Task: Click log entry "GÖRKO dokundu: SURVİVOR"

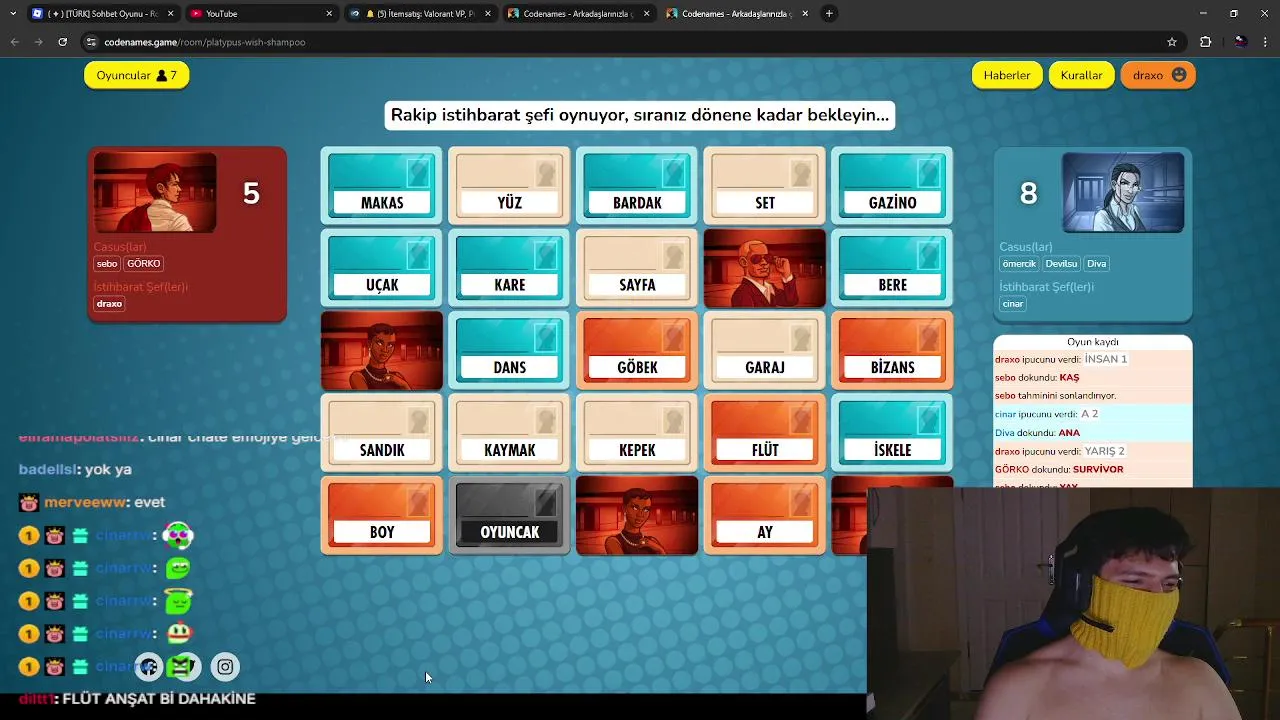Action: pos(1059,469)
